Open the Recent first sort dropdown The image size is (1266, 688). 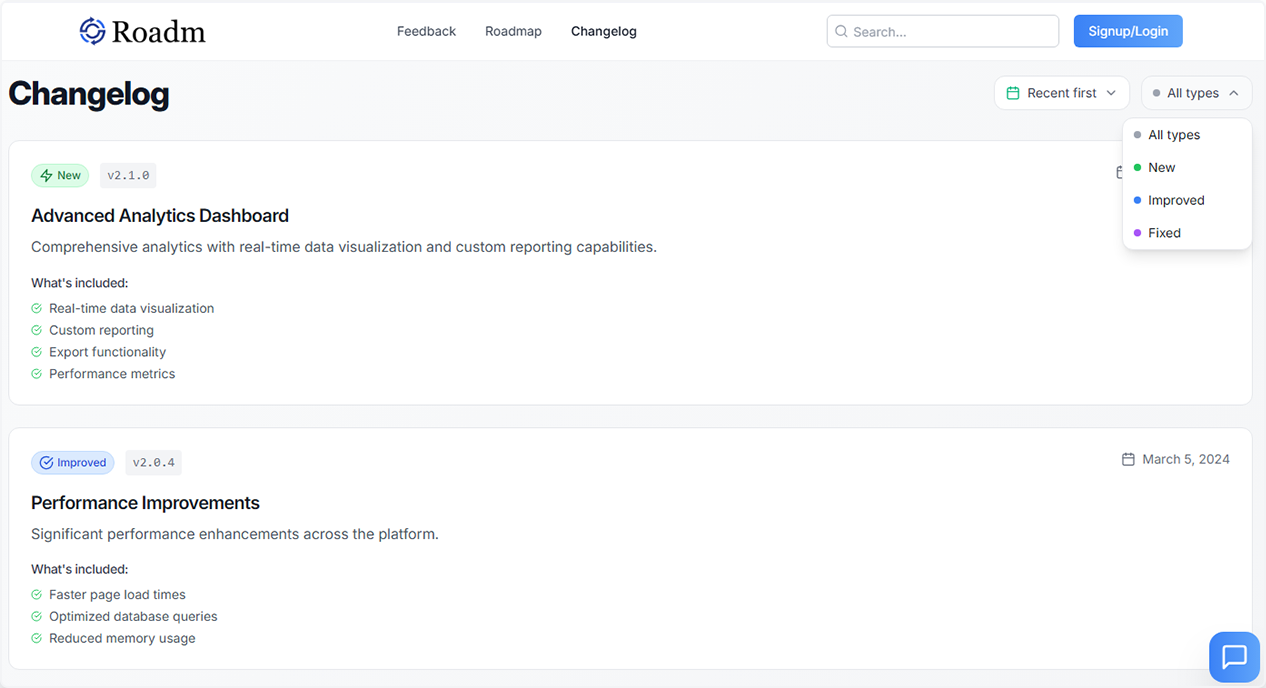coord(1062,92)
